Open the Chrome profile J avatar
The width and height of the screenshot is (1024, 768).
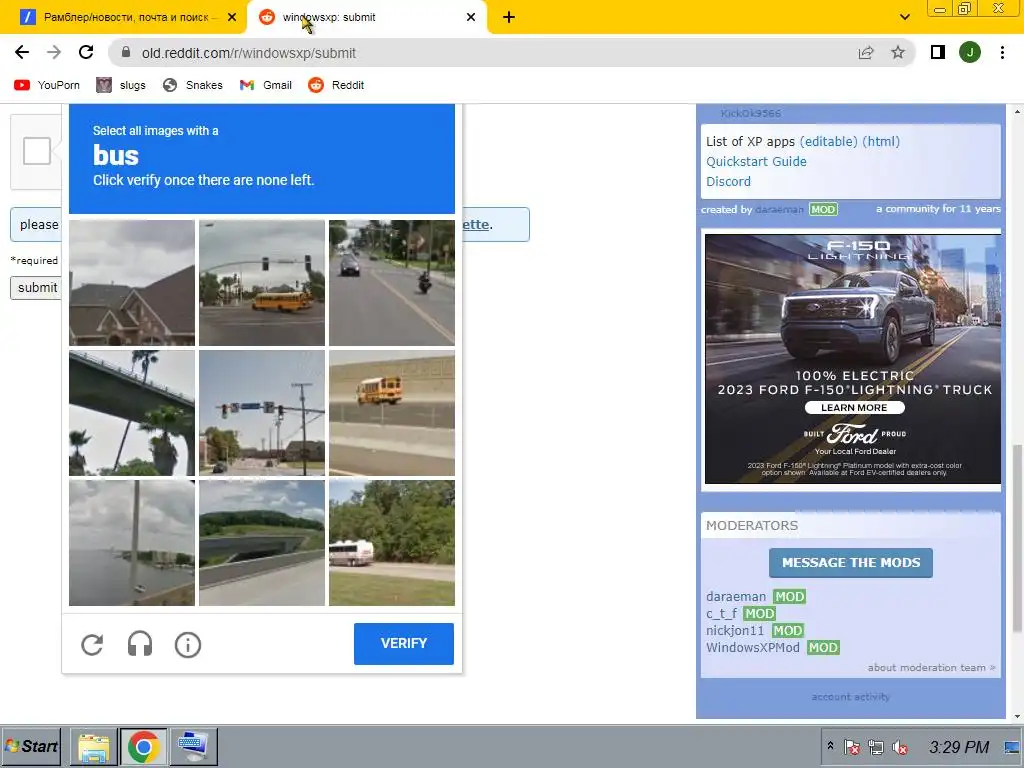(x=970, y=52)
